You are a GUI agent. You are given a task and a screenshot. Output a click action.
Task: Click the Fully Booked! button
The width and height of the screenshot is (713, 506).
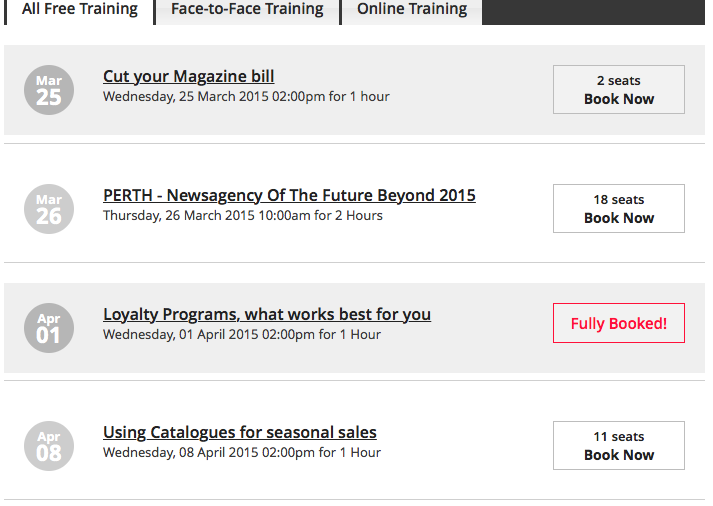click(618, 323)
